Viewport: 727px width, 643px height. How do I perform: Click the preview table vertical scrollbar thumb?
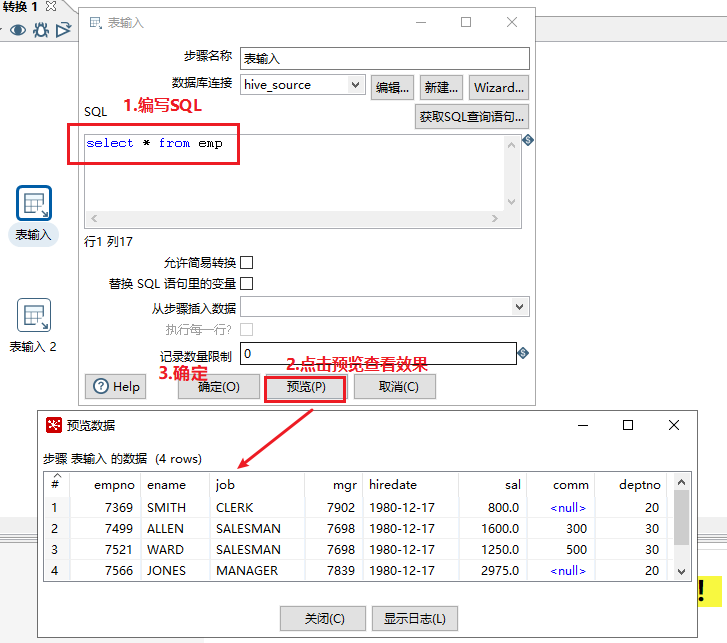coord(681,517)
